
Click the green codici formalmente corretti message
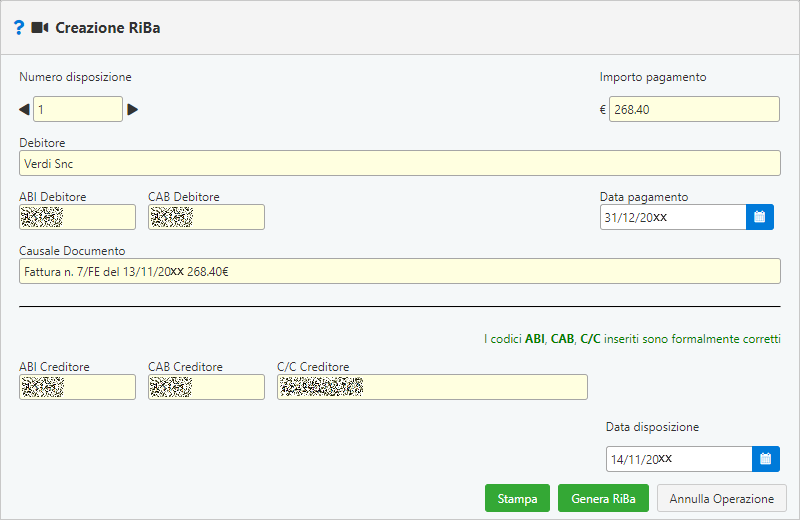(632, 339)
